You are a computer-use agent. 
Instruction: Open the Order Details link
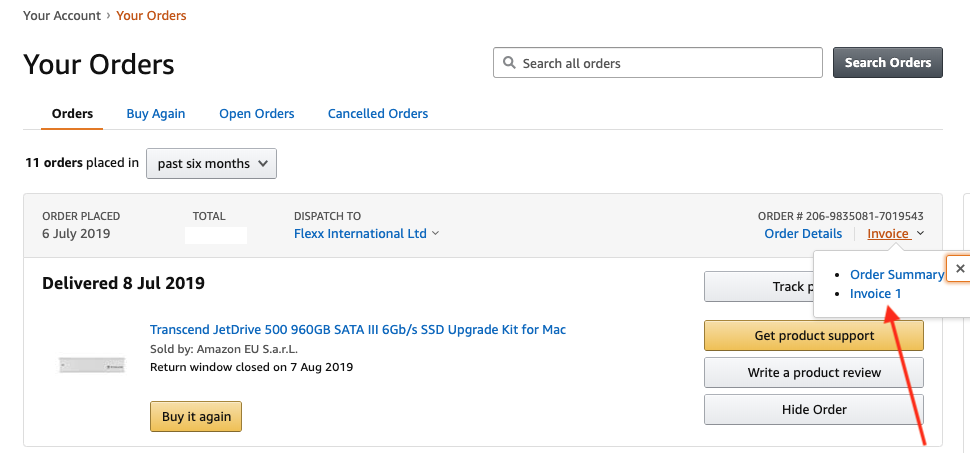(x=803, y=234)
